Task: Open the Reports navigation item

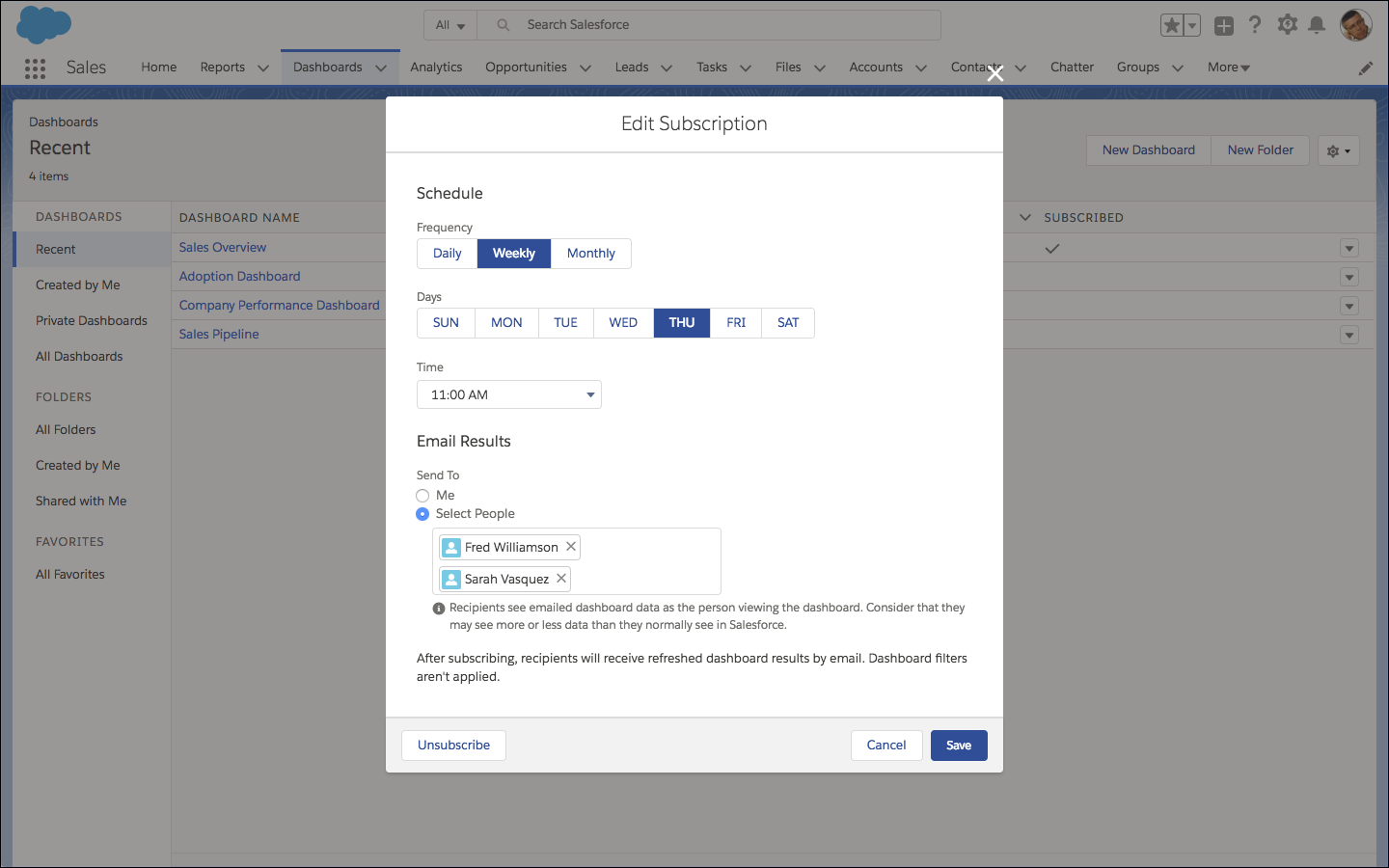Action: click(x=222, y=67)
